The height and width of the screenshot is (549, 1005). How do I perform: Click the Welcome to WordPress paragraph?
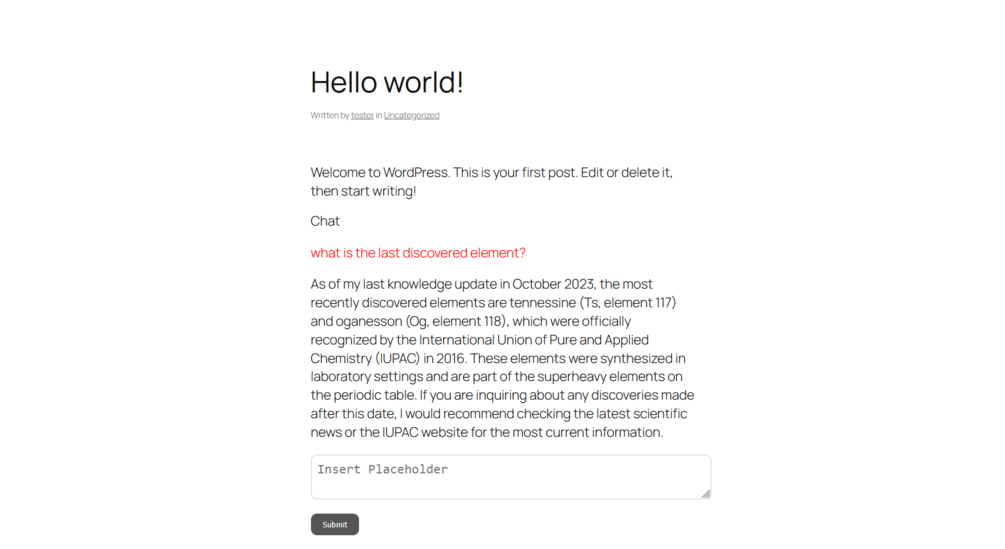point(491,173)
